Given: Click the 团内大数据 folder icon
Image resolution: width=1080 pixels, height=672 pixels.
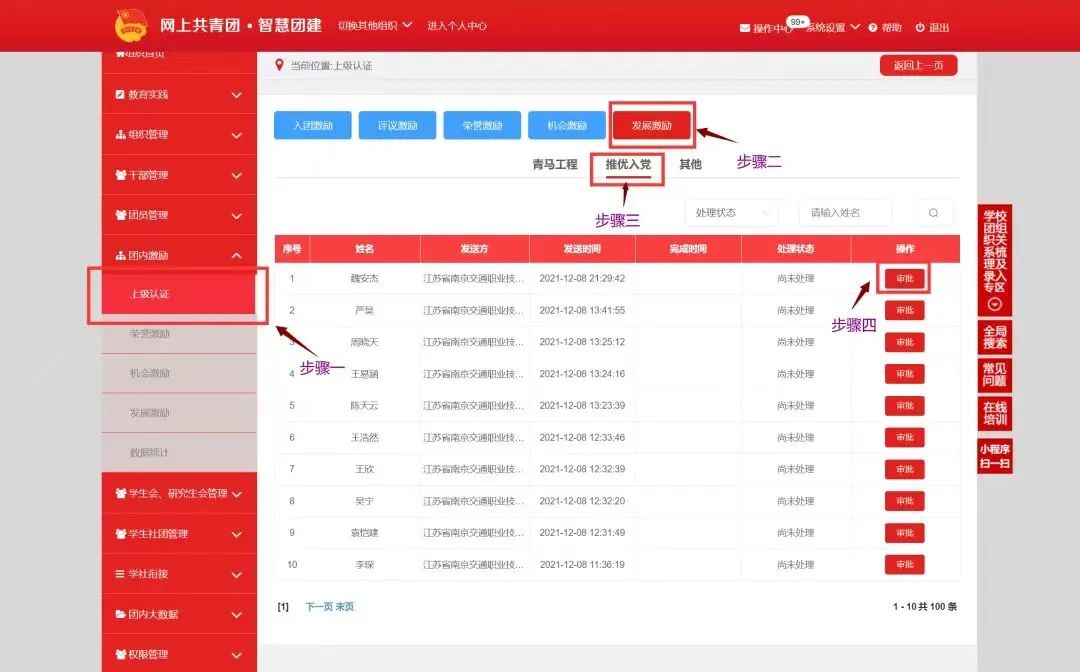Looking at the screenshot, I should point(120,613).
